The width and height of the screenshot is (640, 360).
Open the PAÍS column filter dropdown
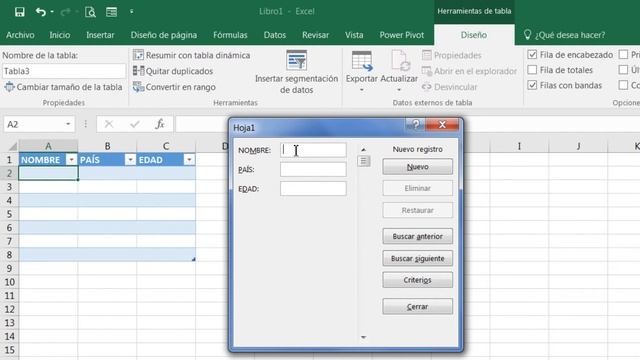pyautogui.click(x=130, y=160)
